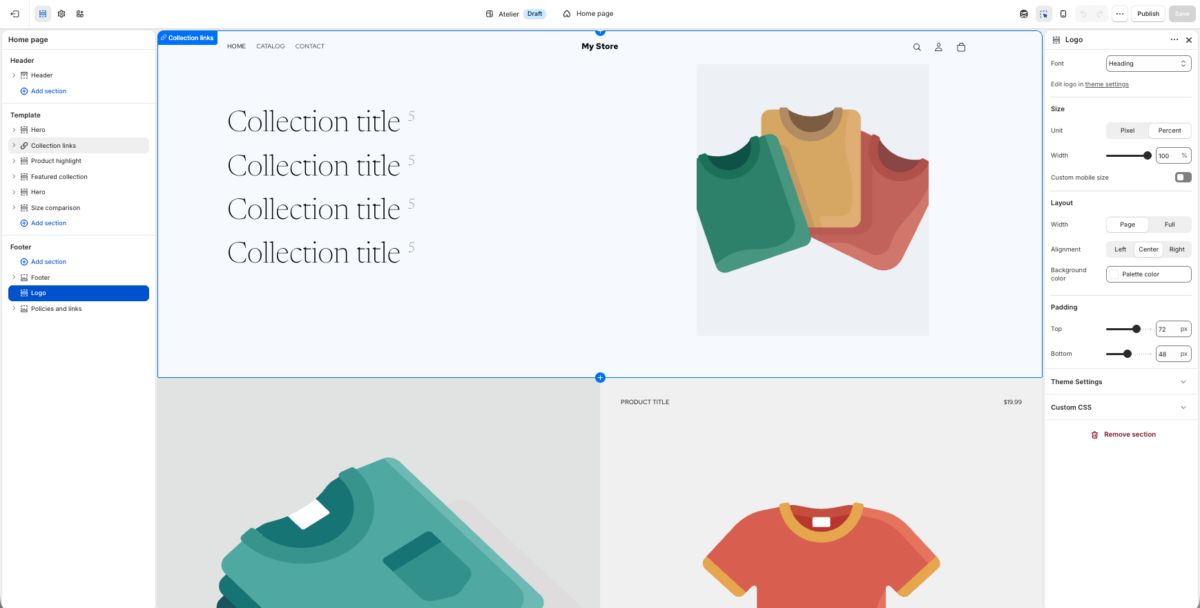This screenshot has height=608, width=1200.
Task: Expand the Product highlight chevron
Action: click(14, 161)
